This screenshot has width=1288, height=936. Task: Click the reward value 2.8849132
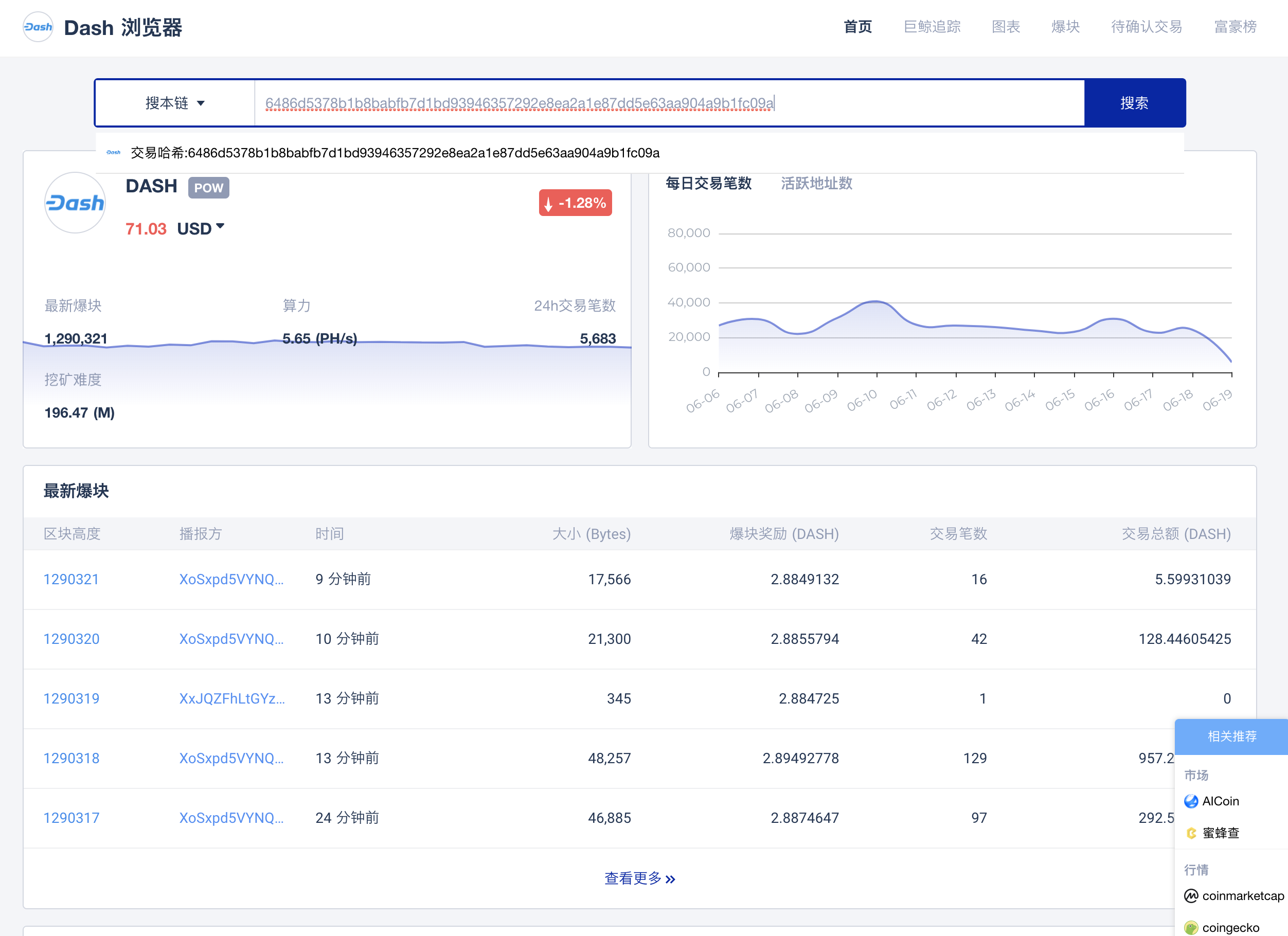pyautogui.click(x=804, y=579)
